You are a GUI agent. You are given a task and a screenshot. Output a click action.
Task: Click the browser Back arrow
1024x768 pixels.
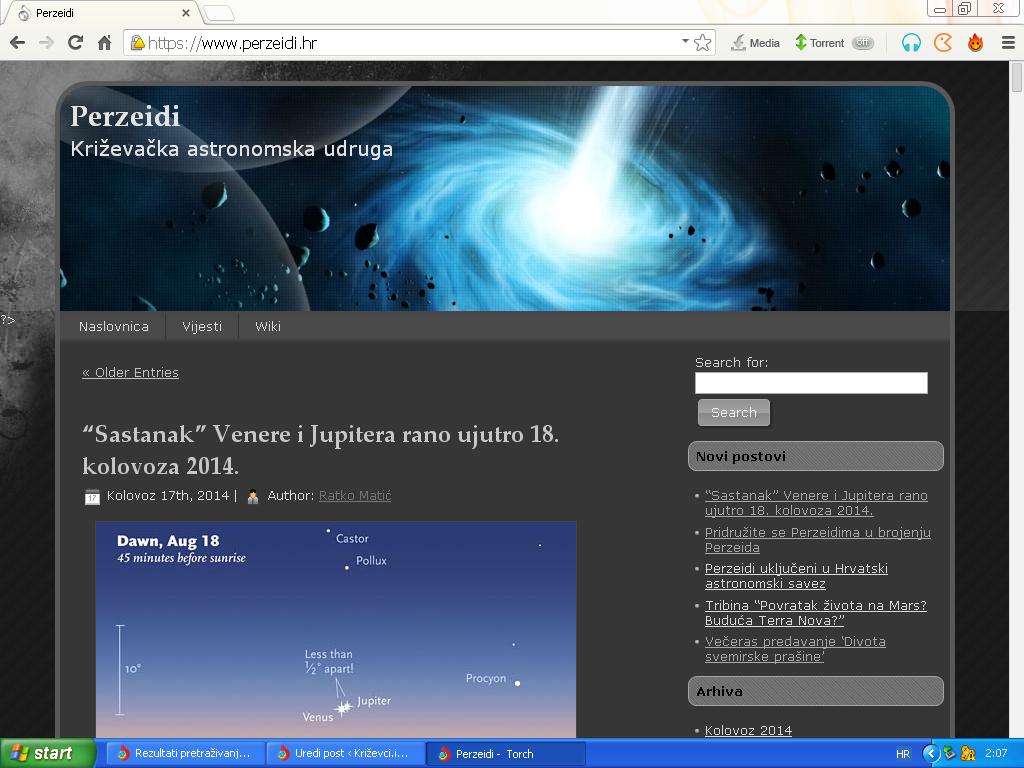(17, 42)
